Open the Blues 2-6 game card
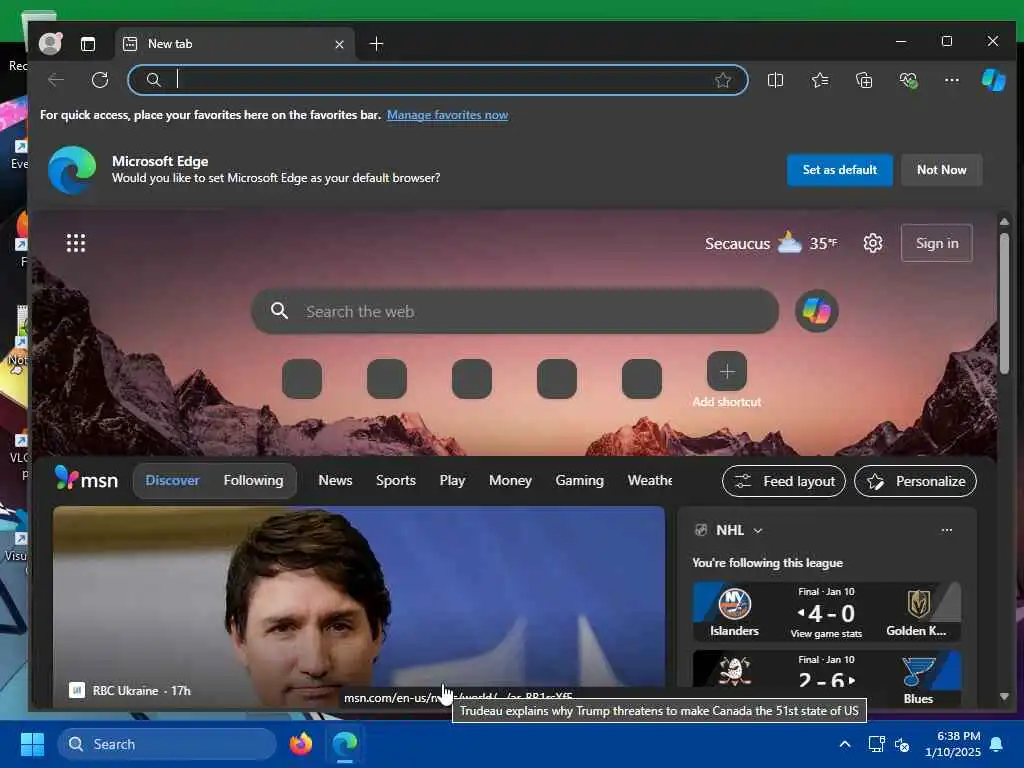 click(x=827, y=677)
